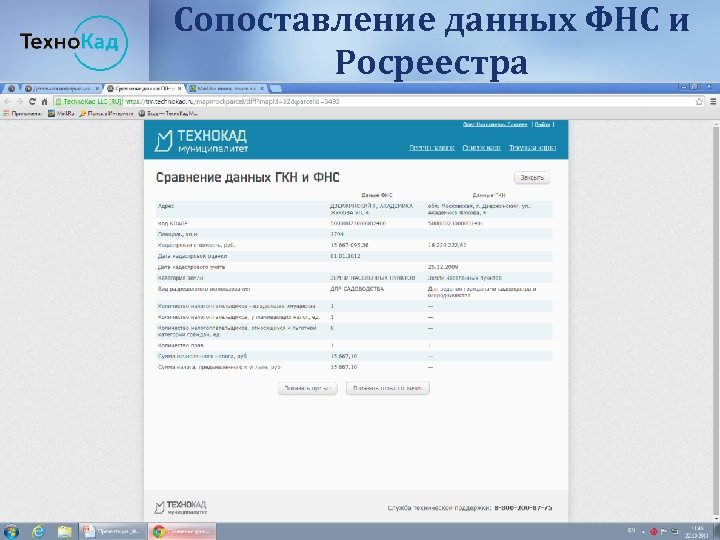Open the Chrome hamburger menu
This screenshot has height=540, width=720.
coord(713,101)
